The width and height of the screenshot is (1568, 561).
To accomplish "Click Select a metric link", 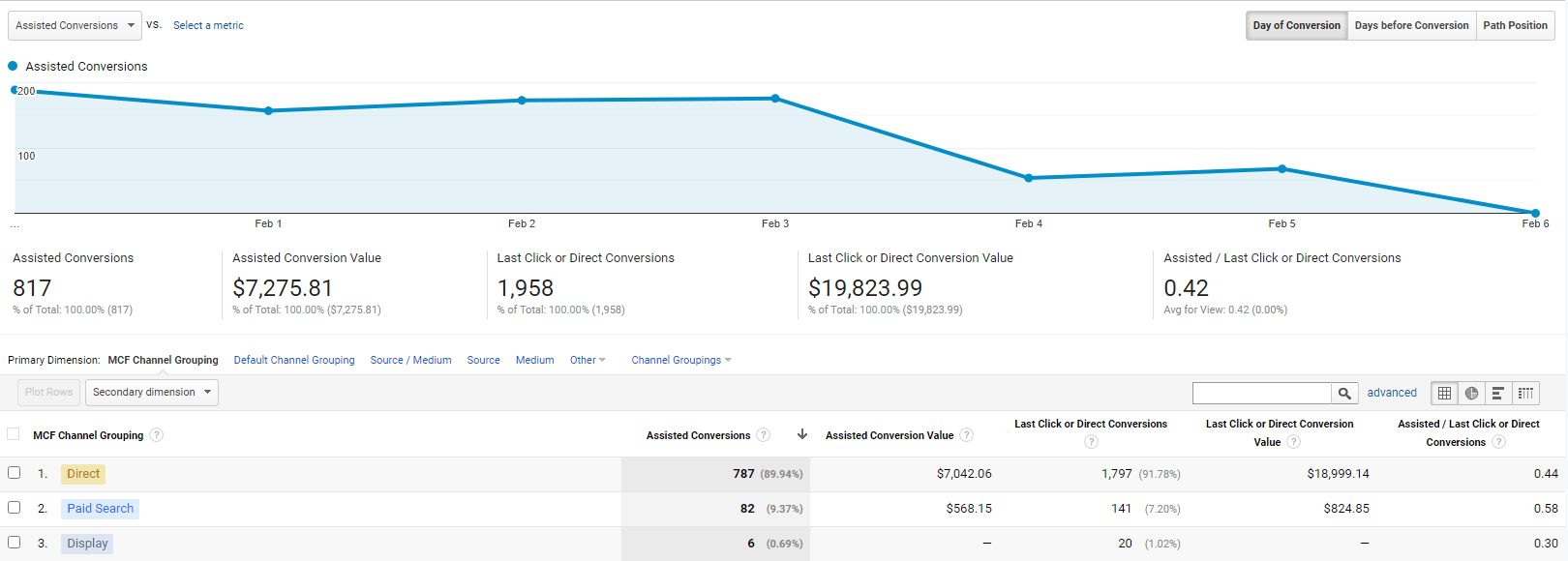I will 208,25.
